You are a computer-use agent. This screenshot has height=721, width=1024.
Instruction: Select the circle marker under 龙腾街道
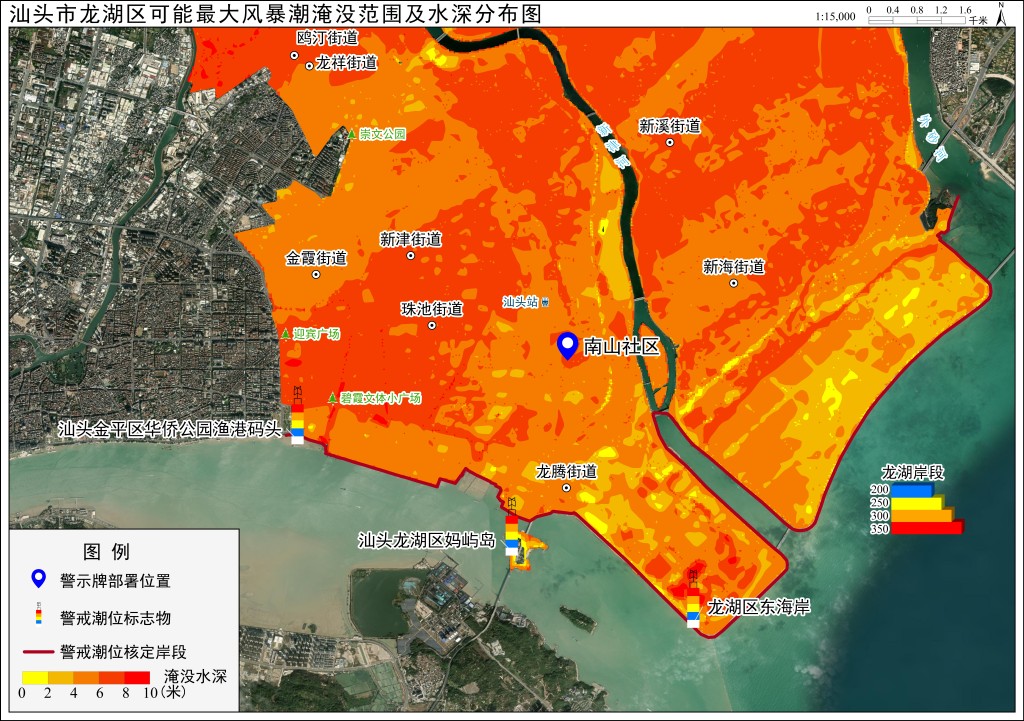pos(566,488)
